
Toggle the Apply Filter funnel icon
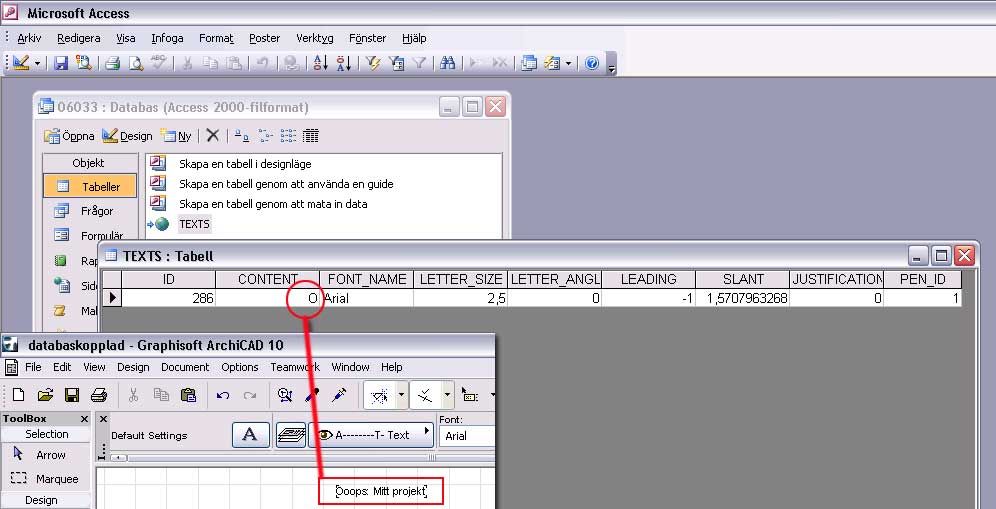coord(419,63)
